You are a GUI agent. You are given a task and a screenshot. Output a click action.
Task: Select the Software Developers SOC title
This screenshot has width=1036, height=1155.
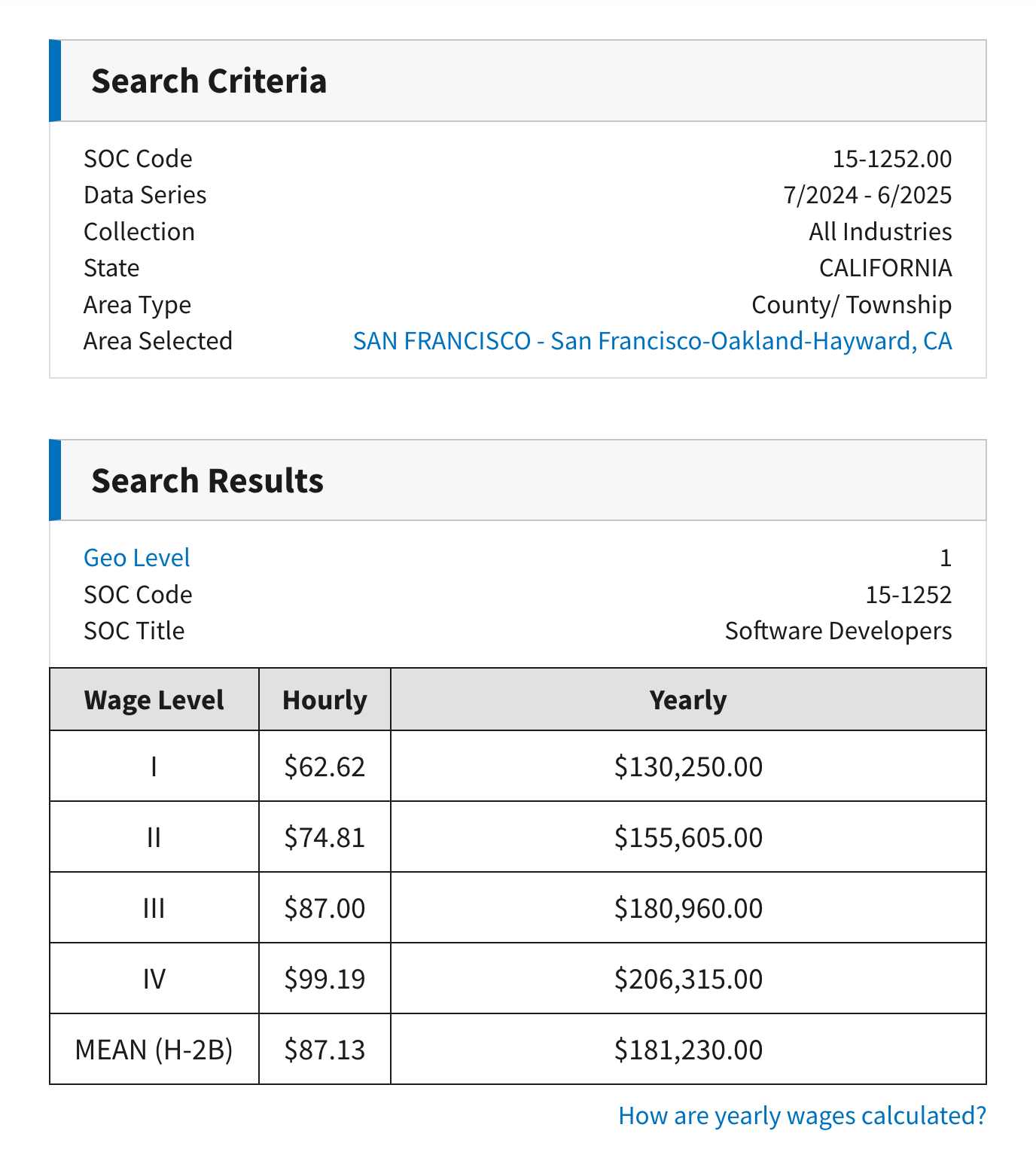coord(838,630)
